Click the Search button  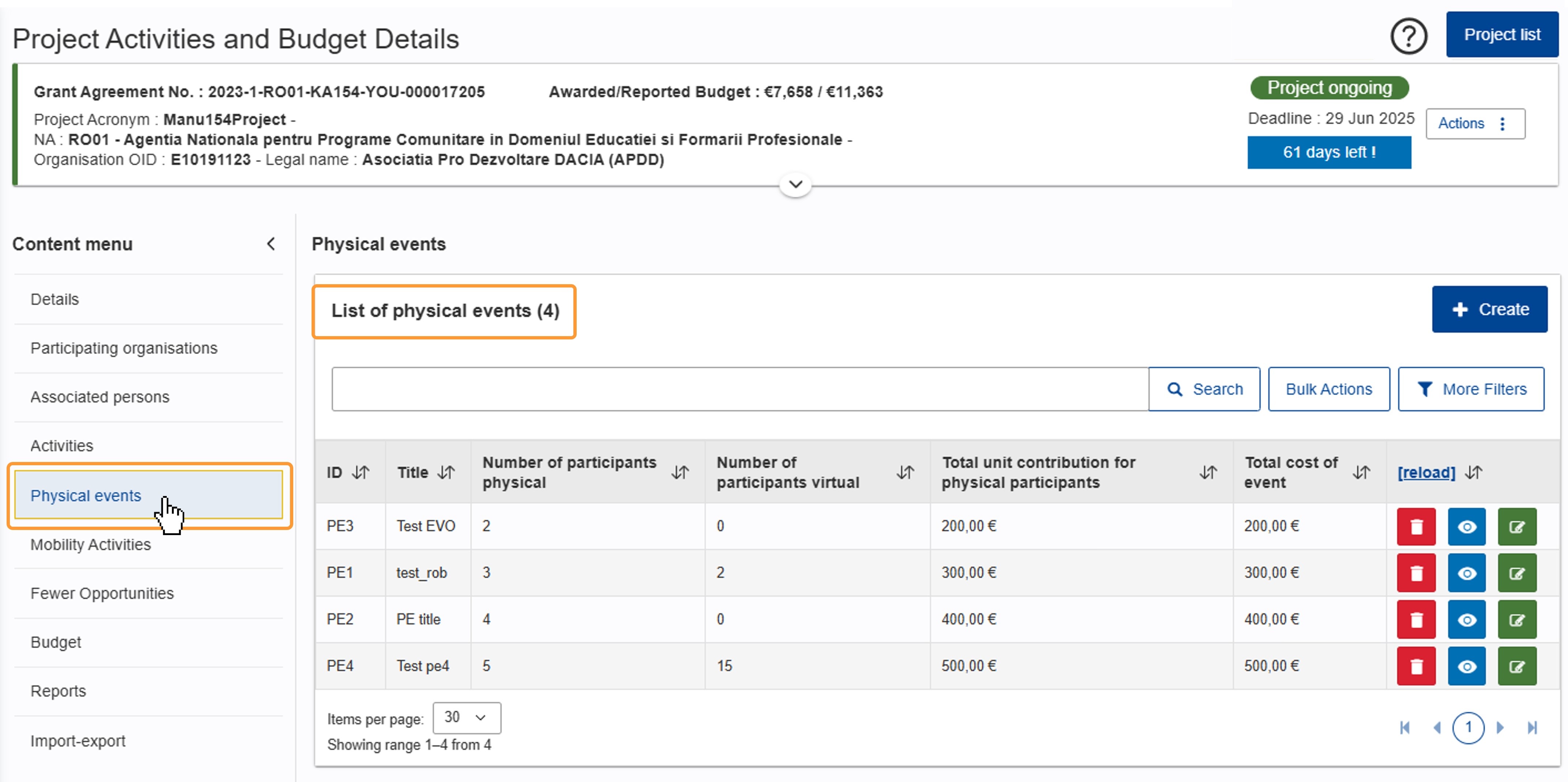[x=1204, y=389]
